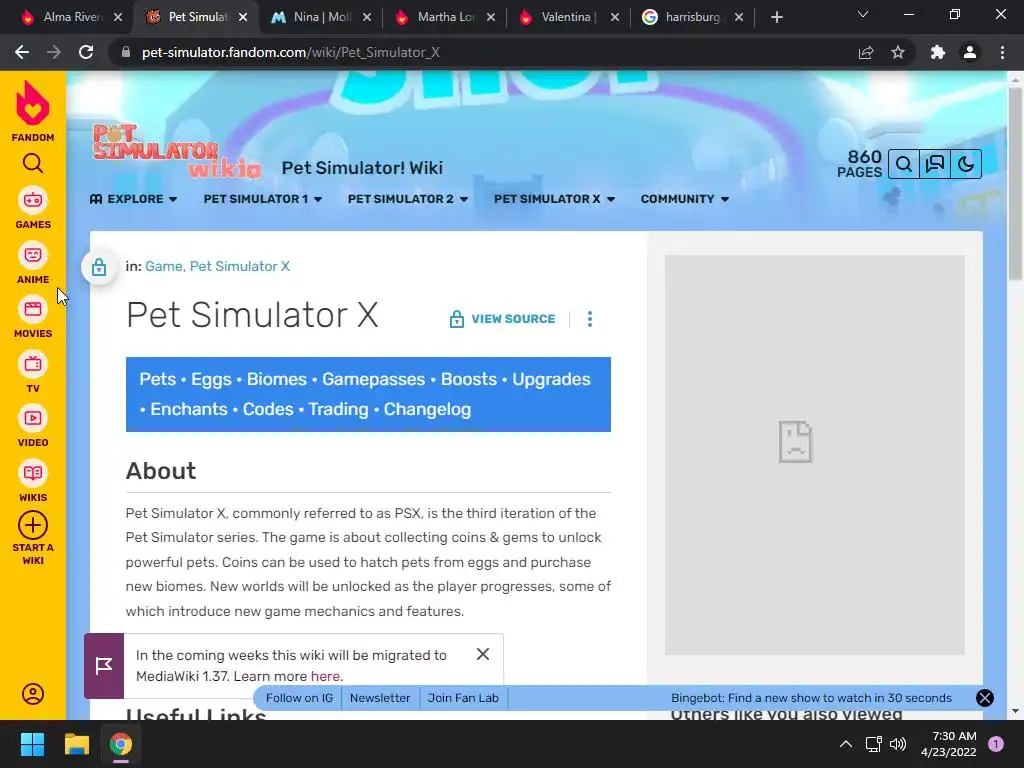The width and height of the screenshot is (1024, 768).
Task: Switch to the Martha Lor browser tab
Action: (444, 17)
